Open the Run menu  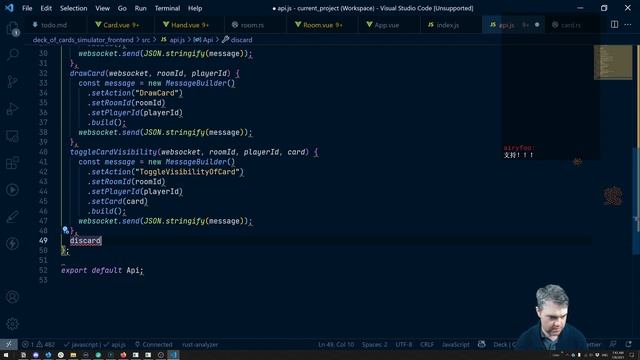[140, 8]
